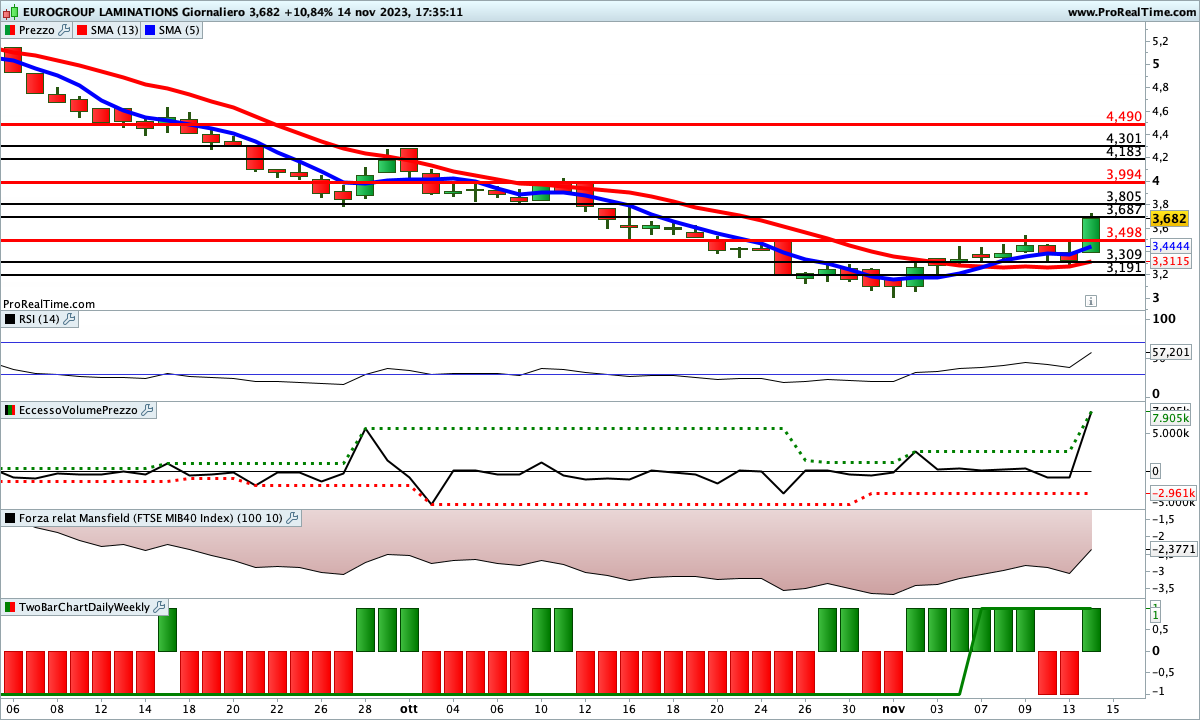This screenshot has width=1200, height=720.
Task: Click the first red candle at chart start
Action: [13, 58]
